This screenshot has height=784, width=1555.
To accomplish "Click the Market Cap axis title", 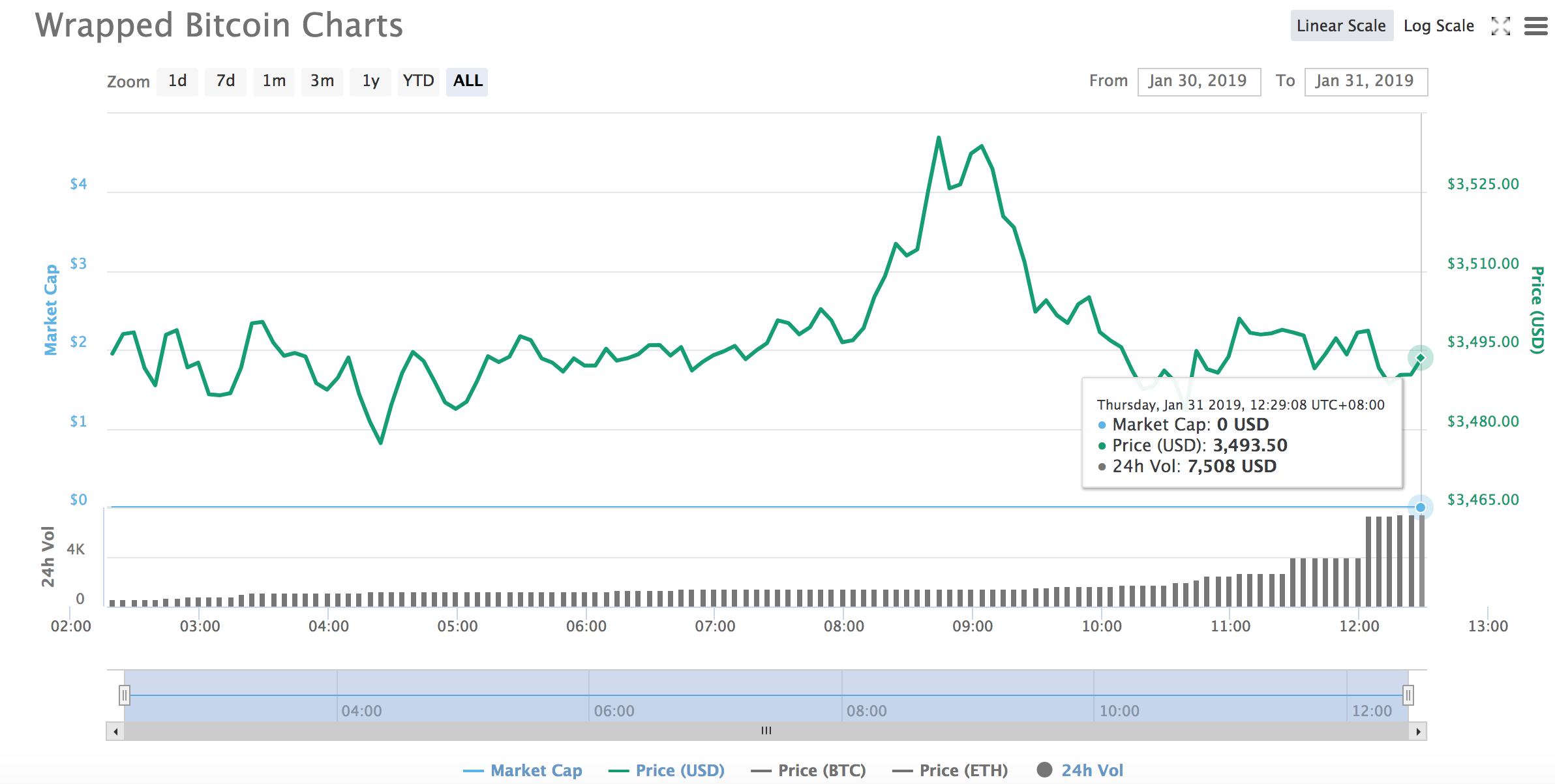I will (x=50, y=310).
